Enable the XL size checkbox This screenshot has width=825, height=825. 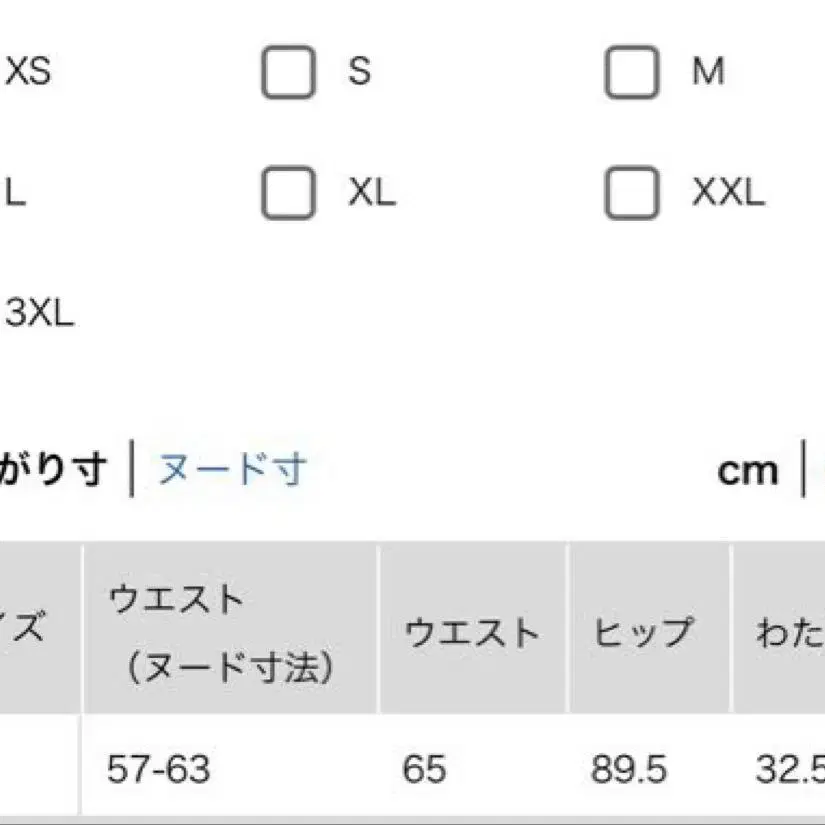coord(288,192)
